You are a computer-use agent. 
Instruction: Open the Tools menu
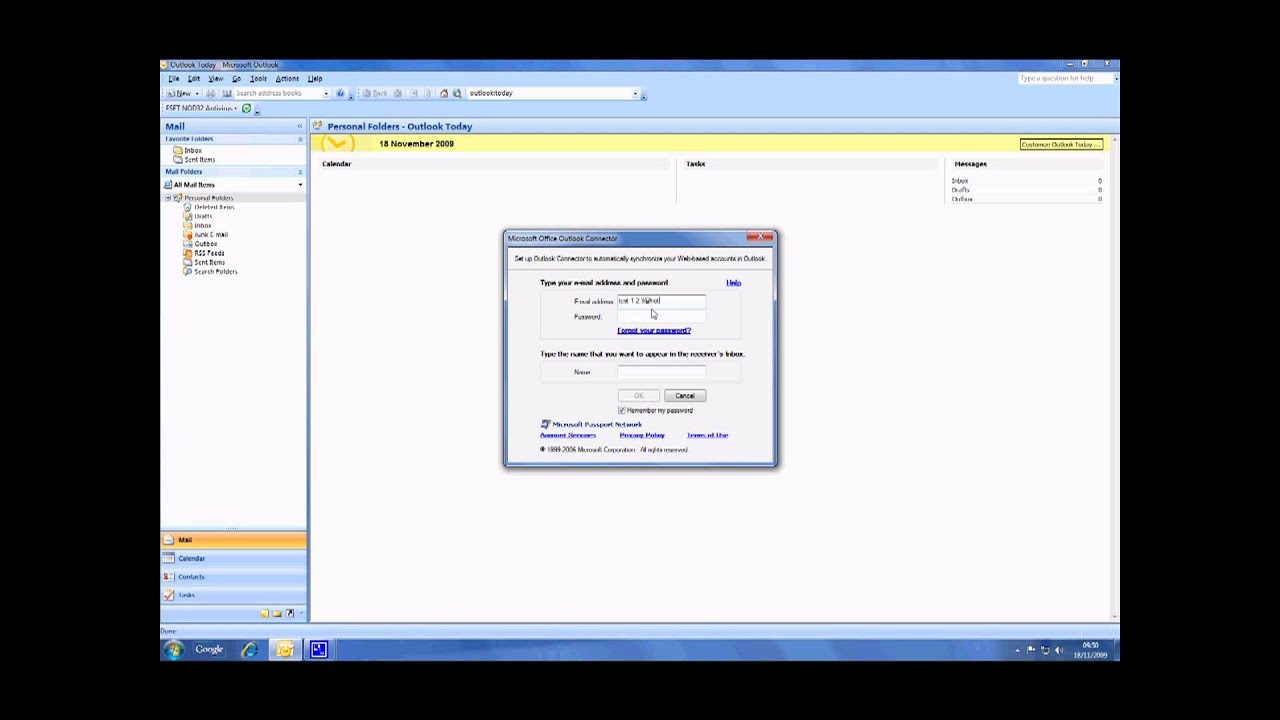[x=259, y=78]
